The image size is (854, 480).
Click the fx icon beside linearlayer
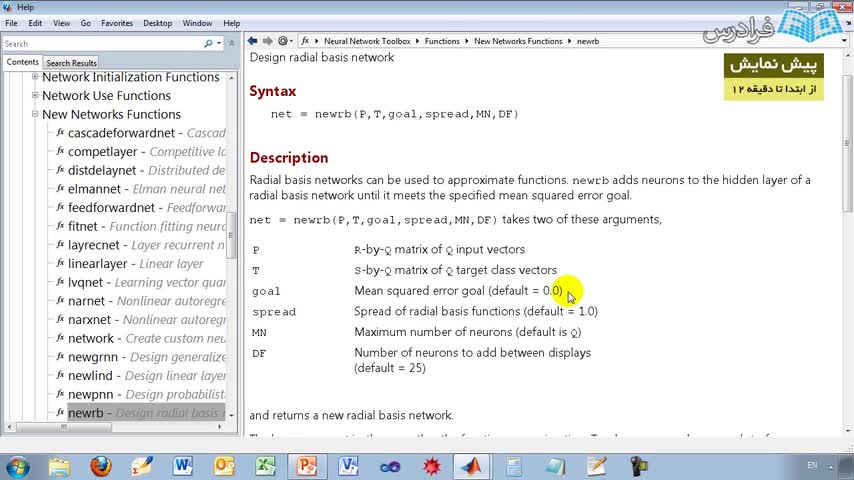(x=60, y=263)
